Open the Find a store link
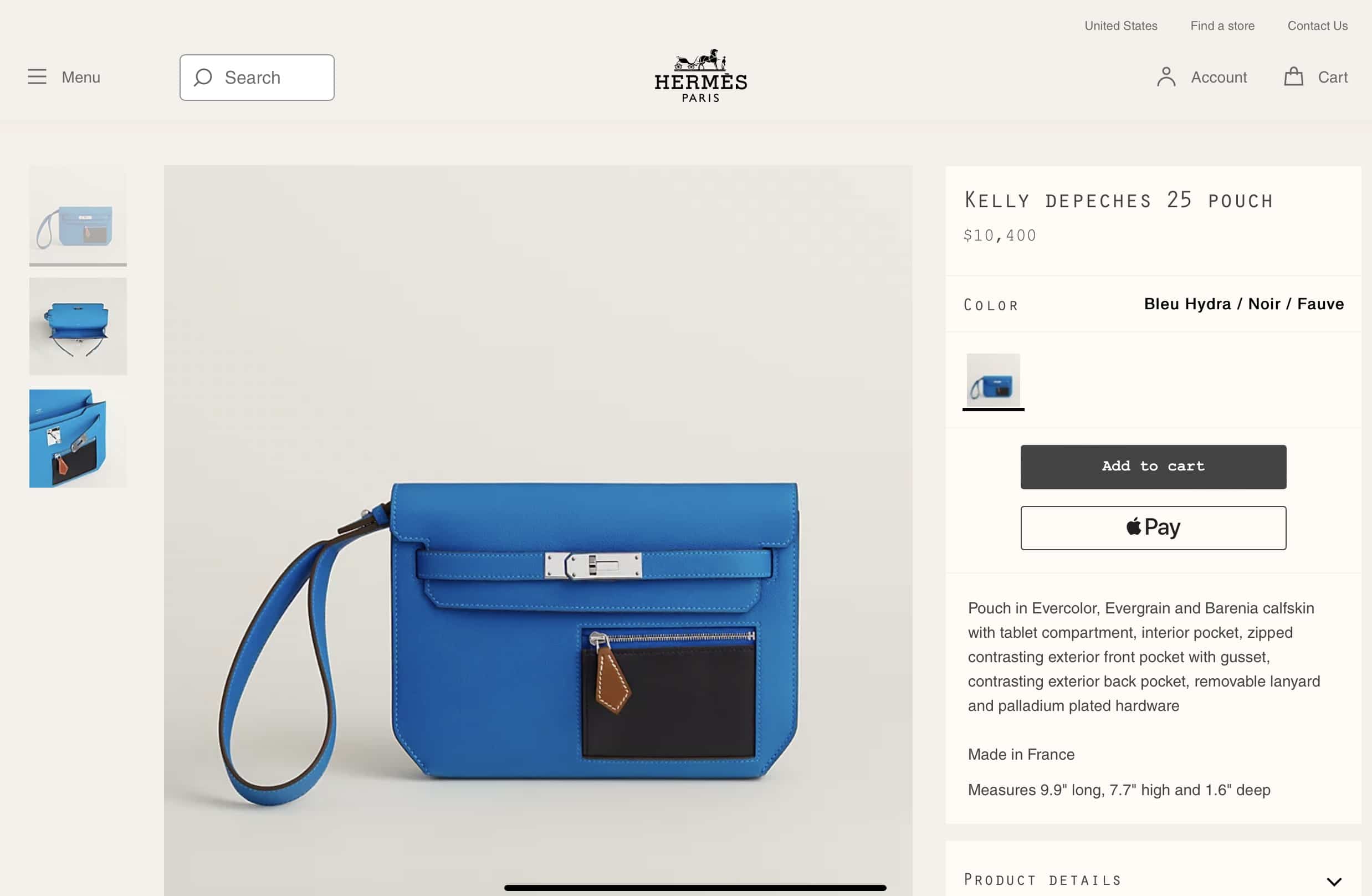 [1222, 26]
